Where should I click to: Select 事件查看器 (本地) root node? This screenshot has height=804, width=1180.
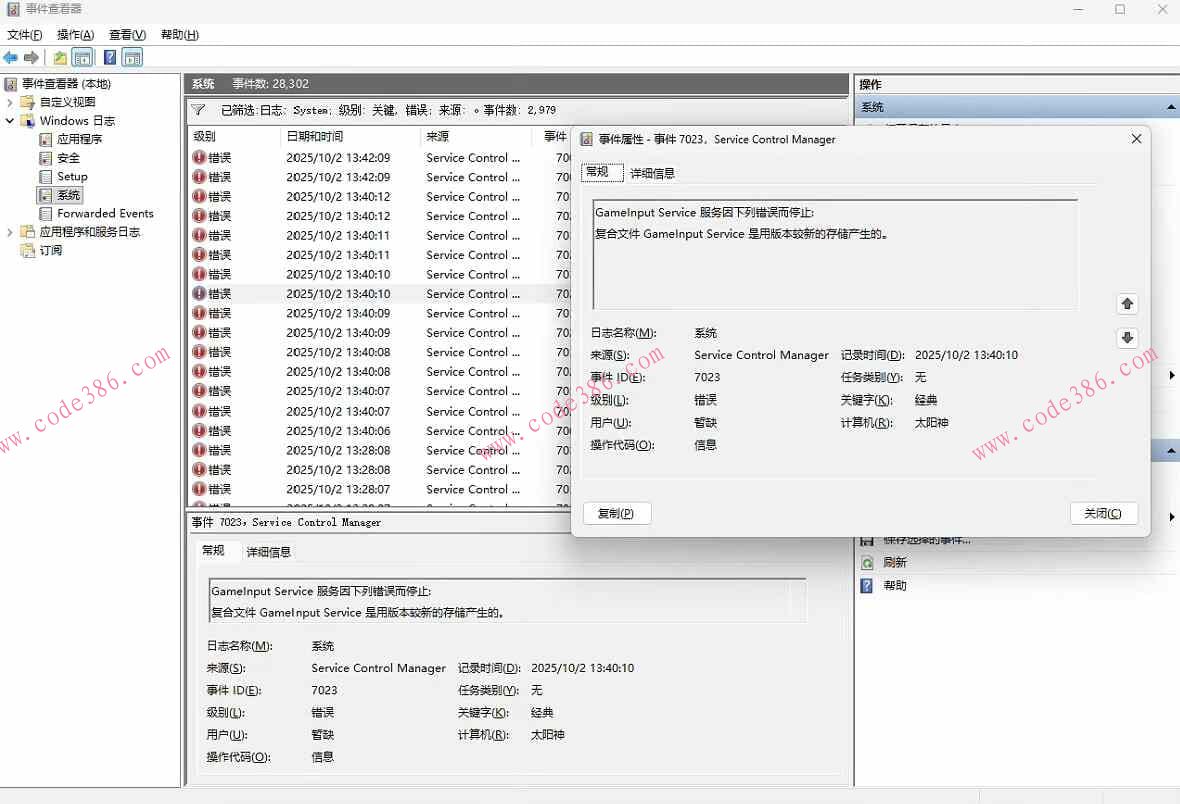tap(66, 84)
